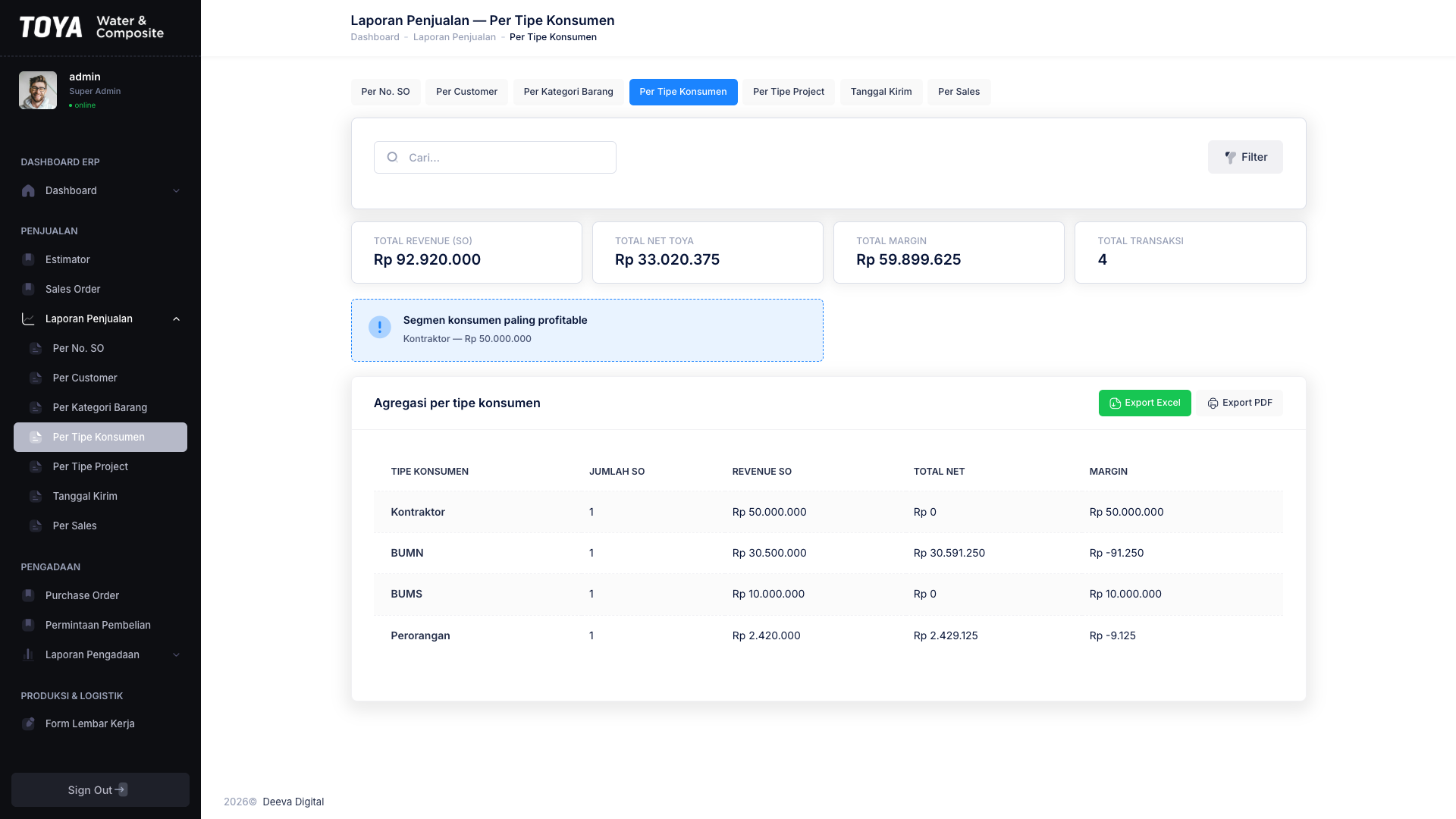Open the Per Kategori Barang tab
Screen dimensions: 1456x819
568,92
